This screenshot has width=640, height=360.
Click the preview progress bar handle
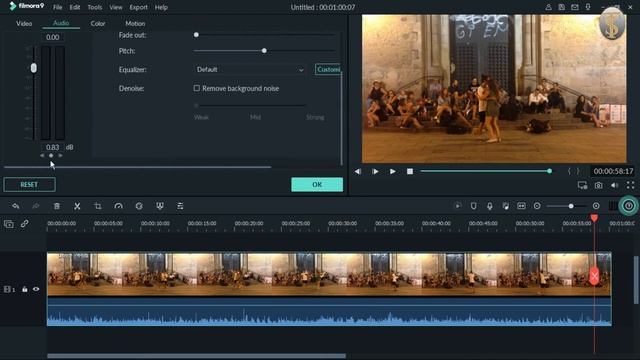pos(549,171)
